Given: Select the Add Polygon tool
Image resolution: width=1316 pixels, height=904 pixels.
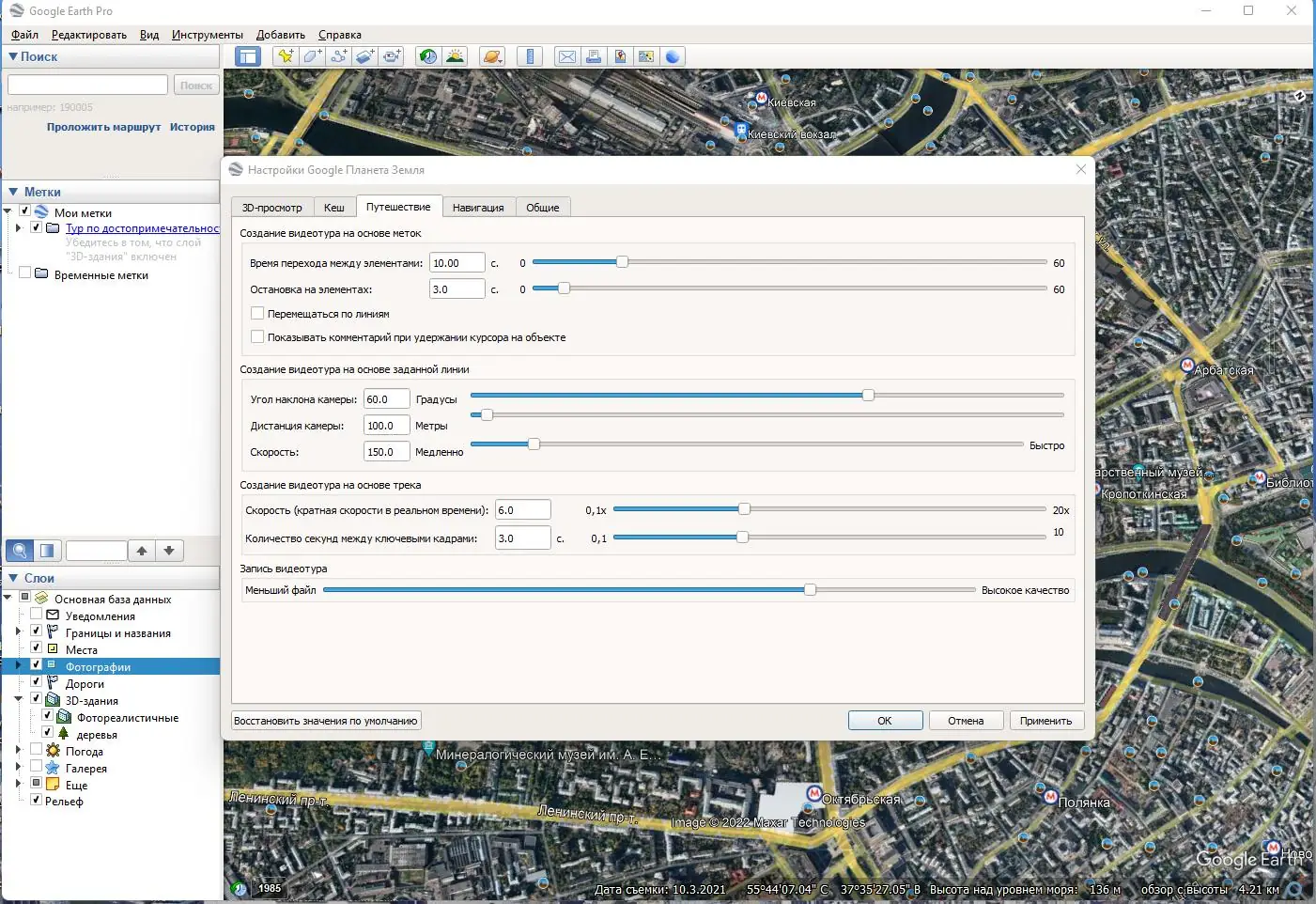Looking at the screenshot, I should 312,56.
